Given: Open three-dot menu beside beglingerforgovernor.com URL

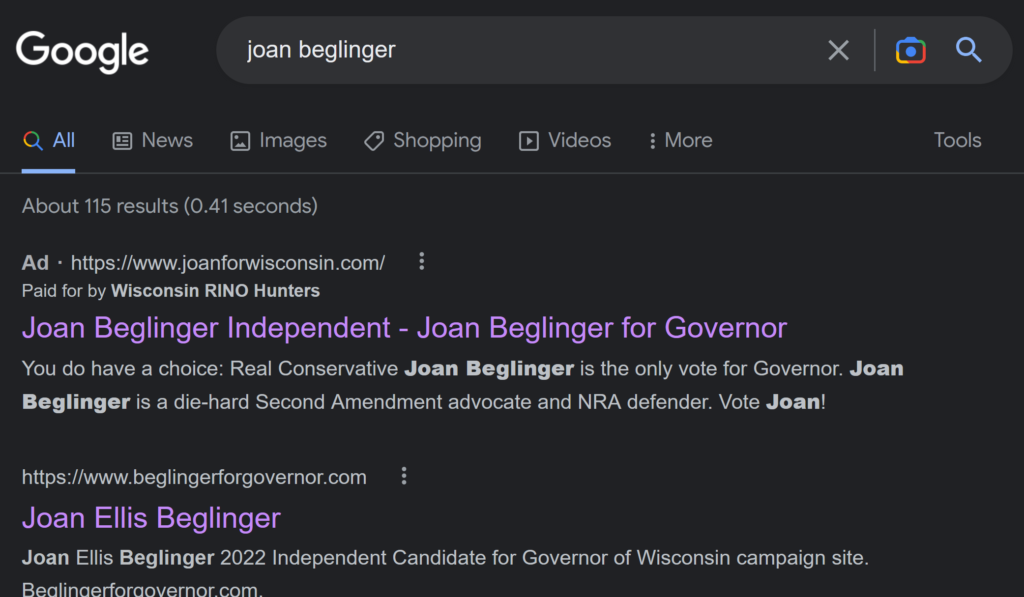Looking at the screenshot, I should (x=404, y=476).
